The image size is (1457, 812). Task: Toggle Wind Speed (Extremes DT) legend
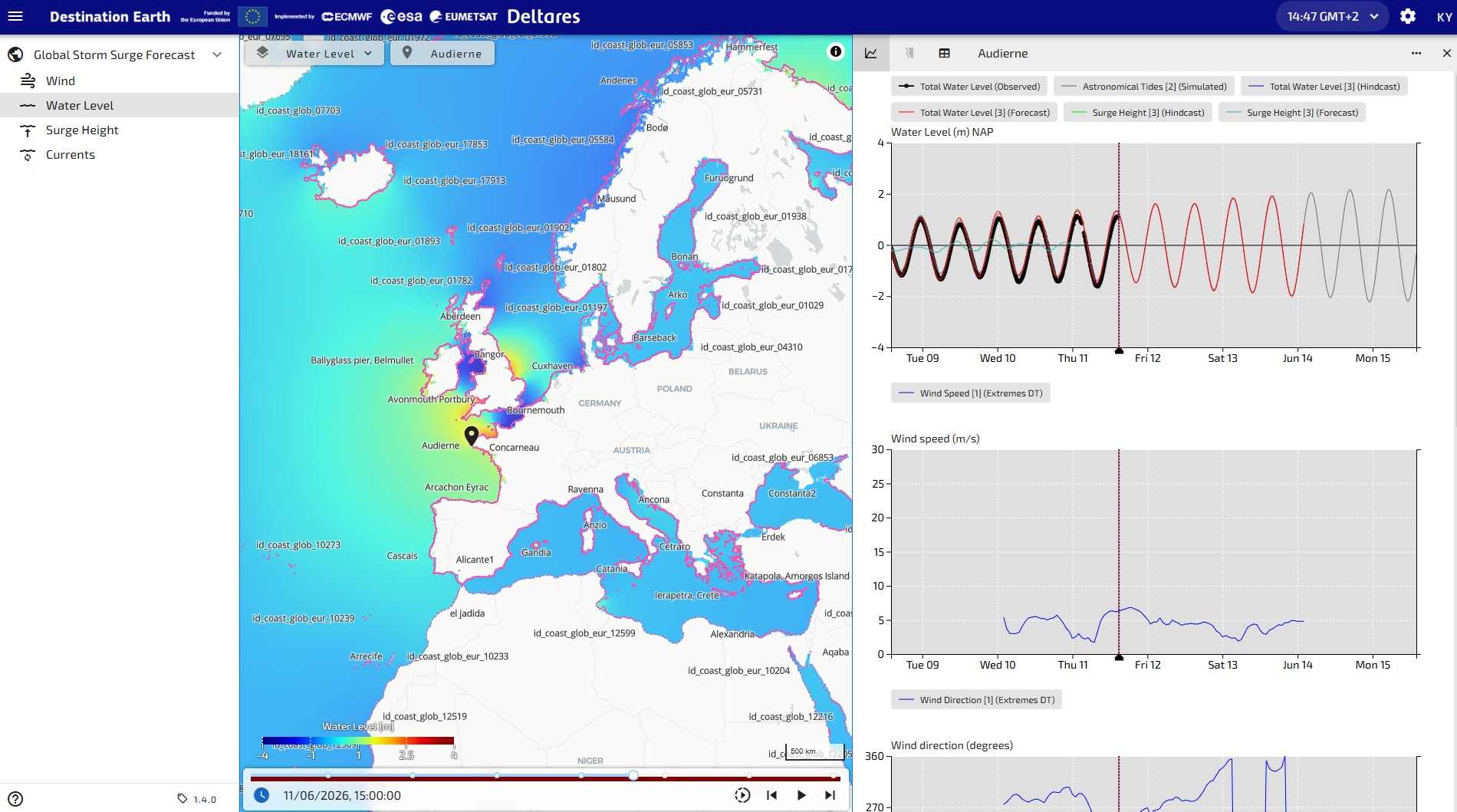pyautogui.click(x=971, y=393)
